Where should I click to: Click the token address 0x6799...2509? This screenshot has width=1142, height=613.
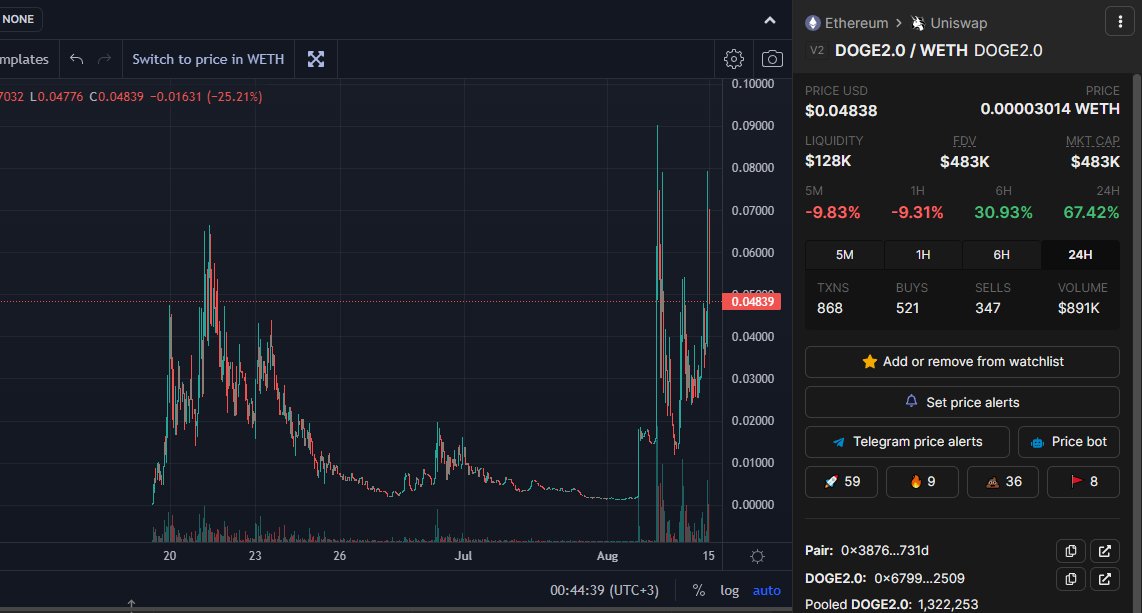pyautogui.click(x=919, y=579)
